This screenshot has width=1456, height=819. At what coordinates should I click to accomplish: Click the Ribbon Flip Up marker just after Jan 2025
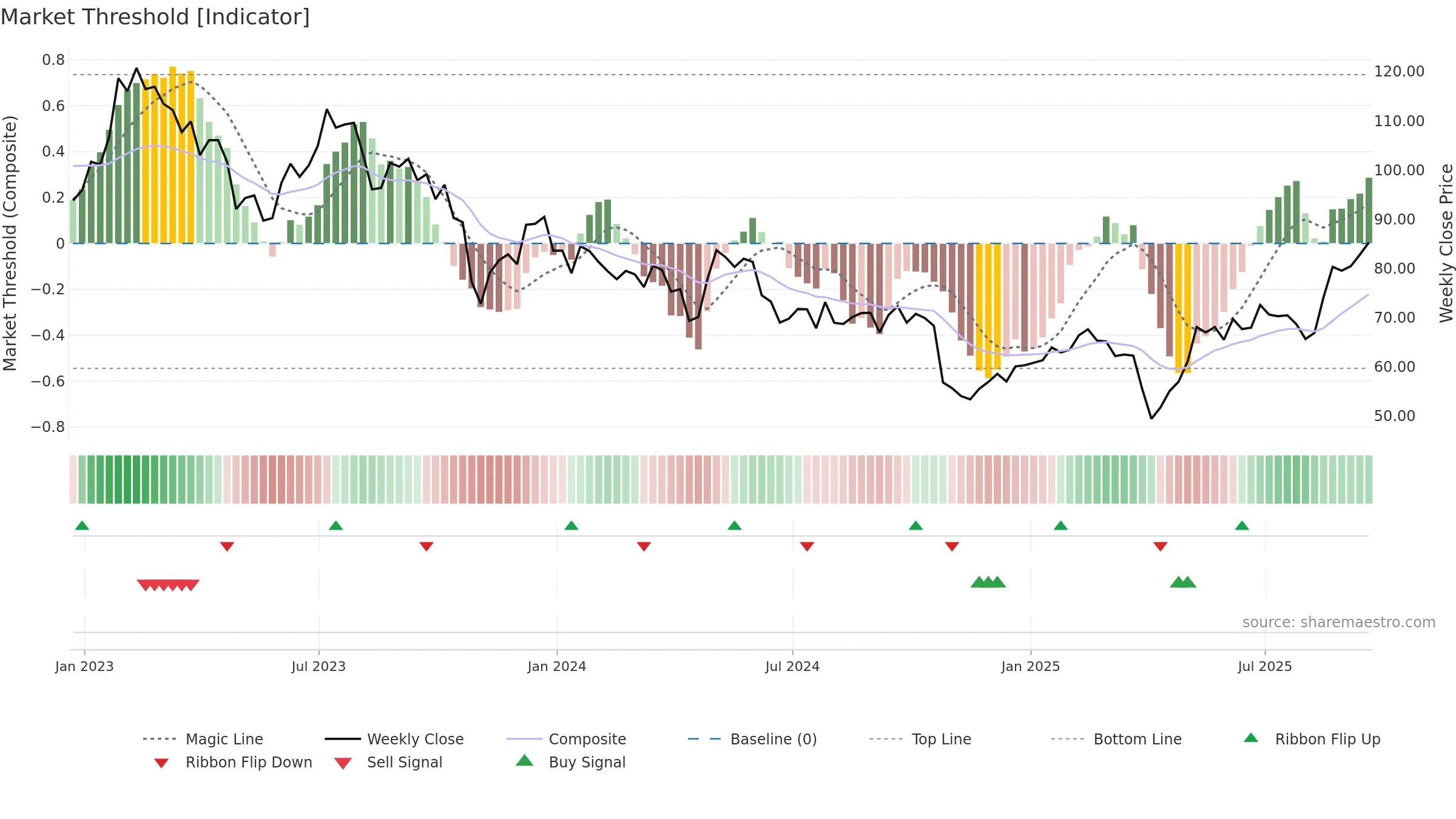(x=1060, y=525)
